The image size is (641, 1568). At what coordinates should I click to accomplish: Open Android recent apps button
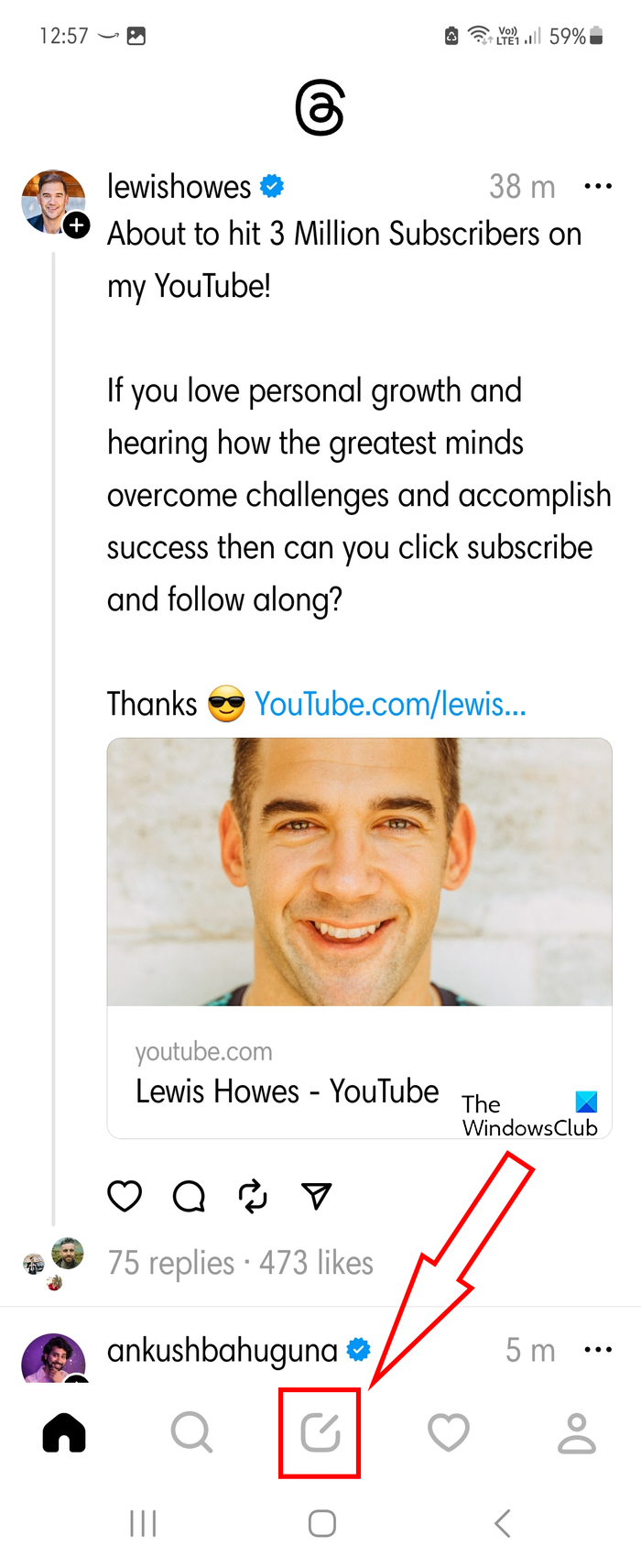[x=143, y=1523]
